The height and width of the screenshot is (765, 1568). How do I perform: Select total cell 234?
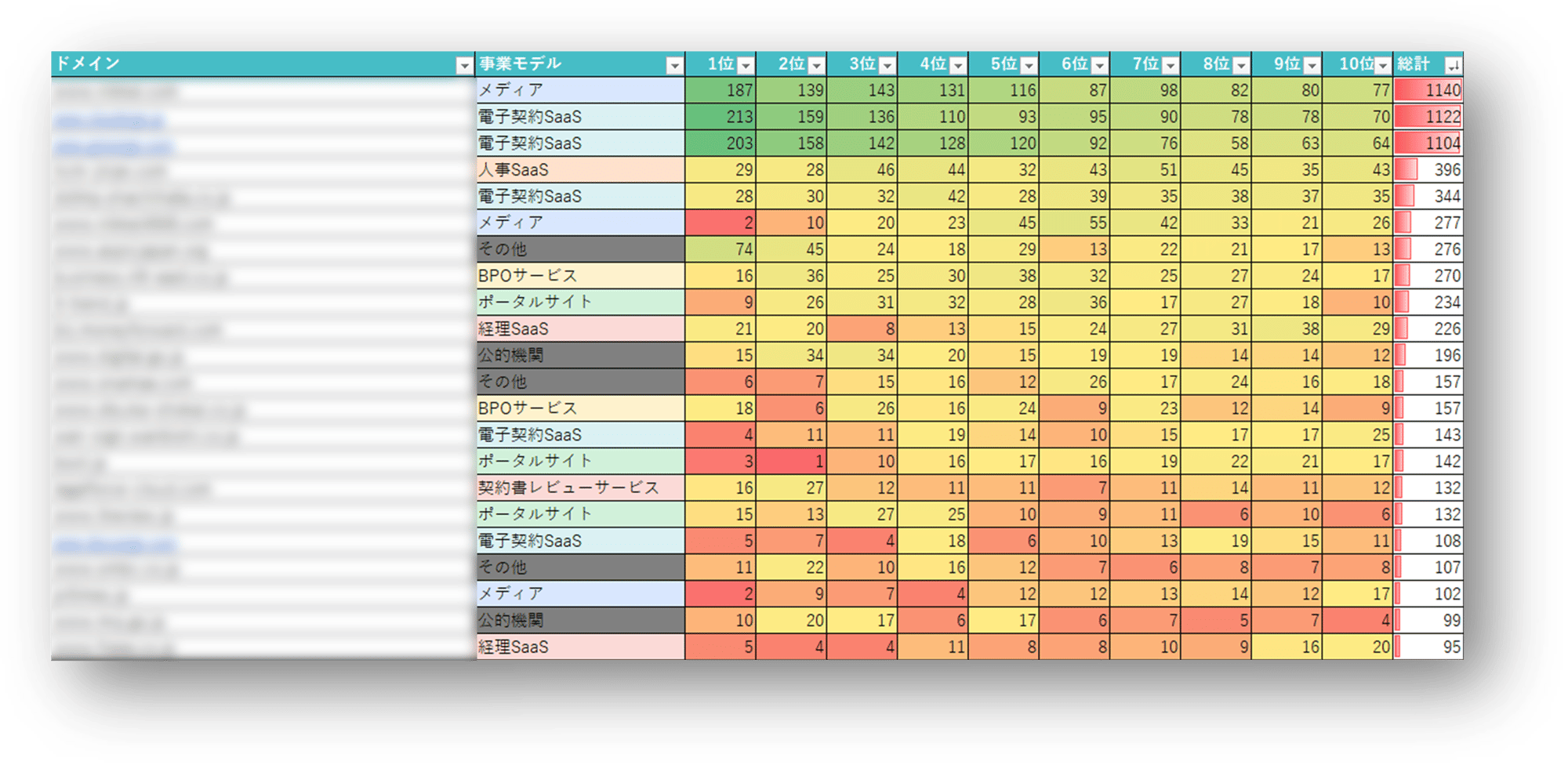pyautogui.click(x=1428, y=303)
